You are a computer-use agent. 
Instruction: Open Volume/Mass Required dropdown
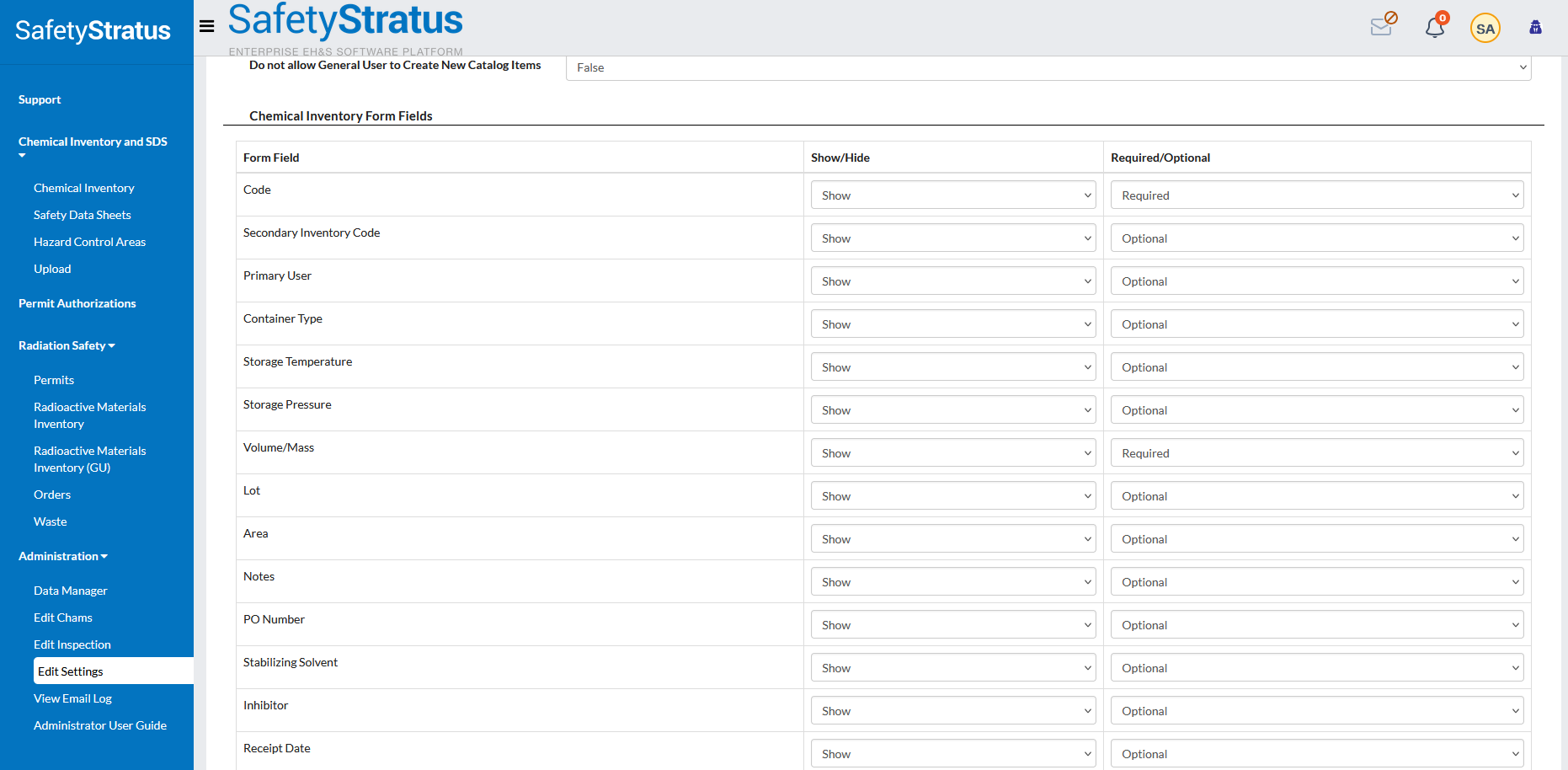tap(1317, 452)
